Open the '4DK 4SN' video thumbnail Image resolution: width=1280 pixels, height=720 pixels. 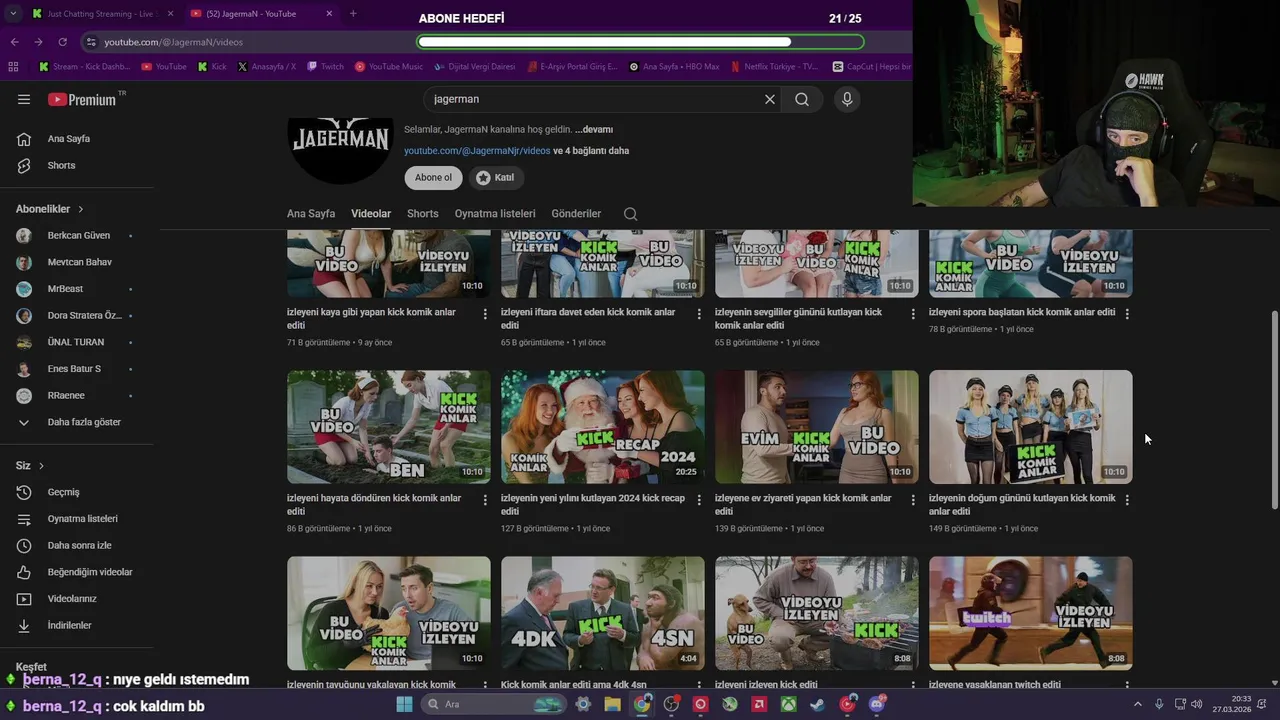[x=603, y=613]
